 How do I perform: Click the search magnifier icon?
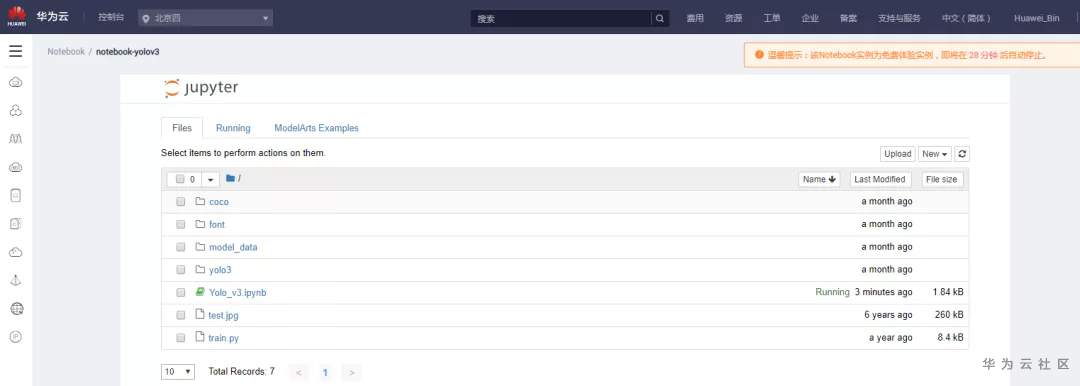click(660, 19)
